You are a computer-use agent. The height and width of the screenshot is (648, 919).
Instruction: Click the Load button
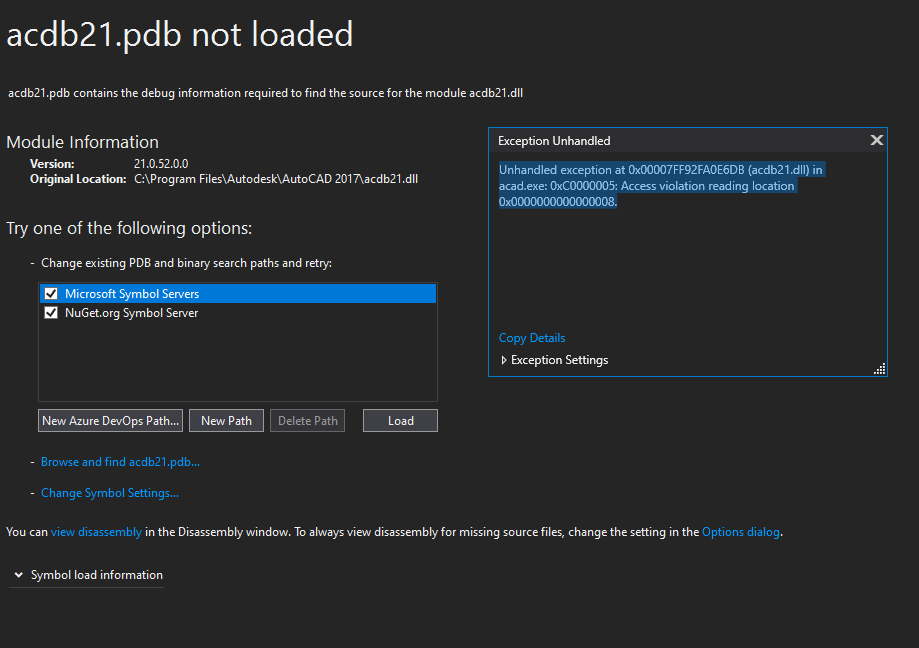coord(399,420)
